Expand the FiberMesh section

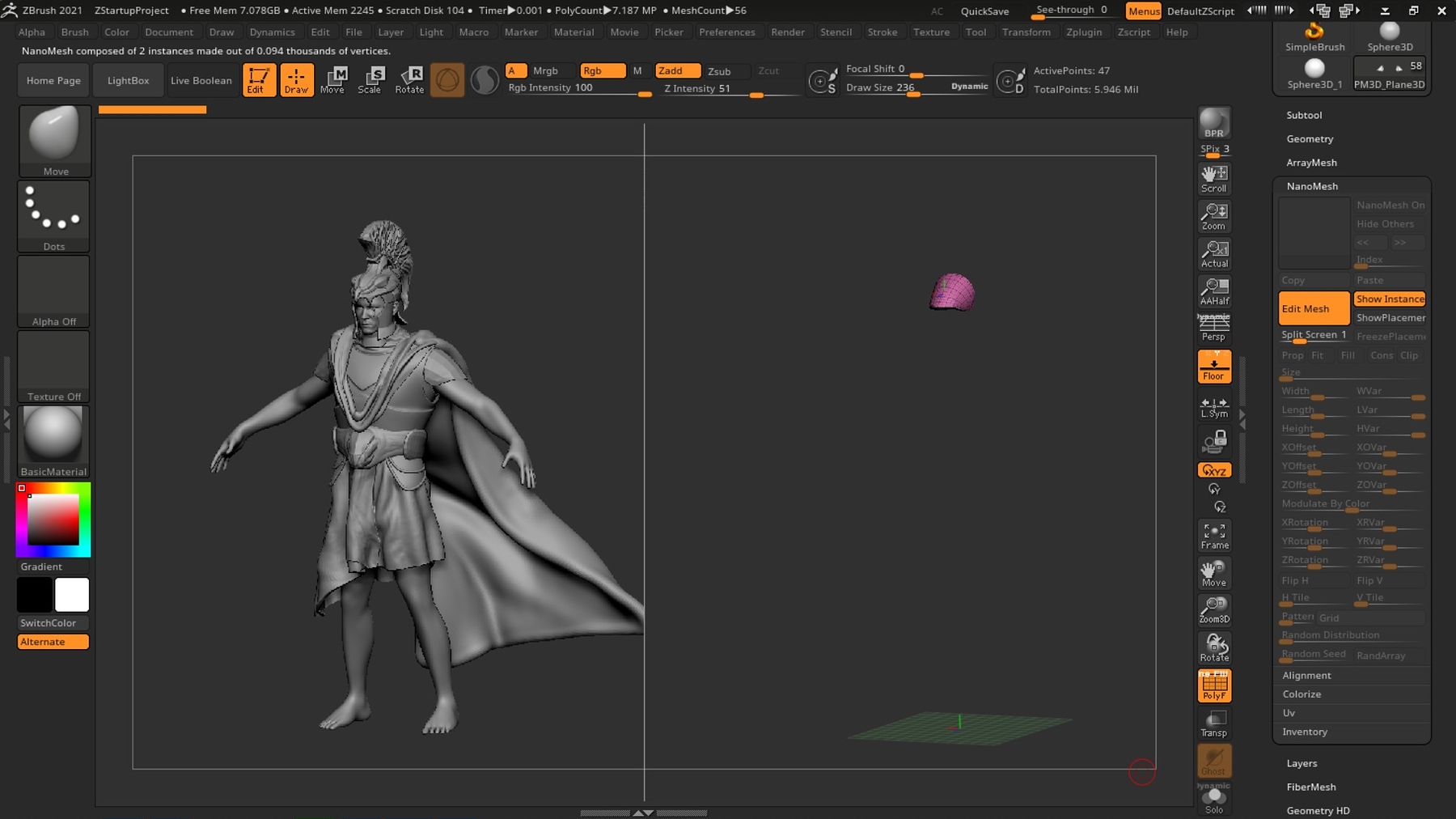(1309, 786)
